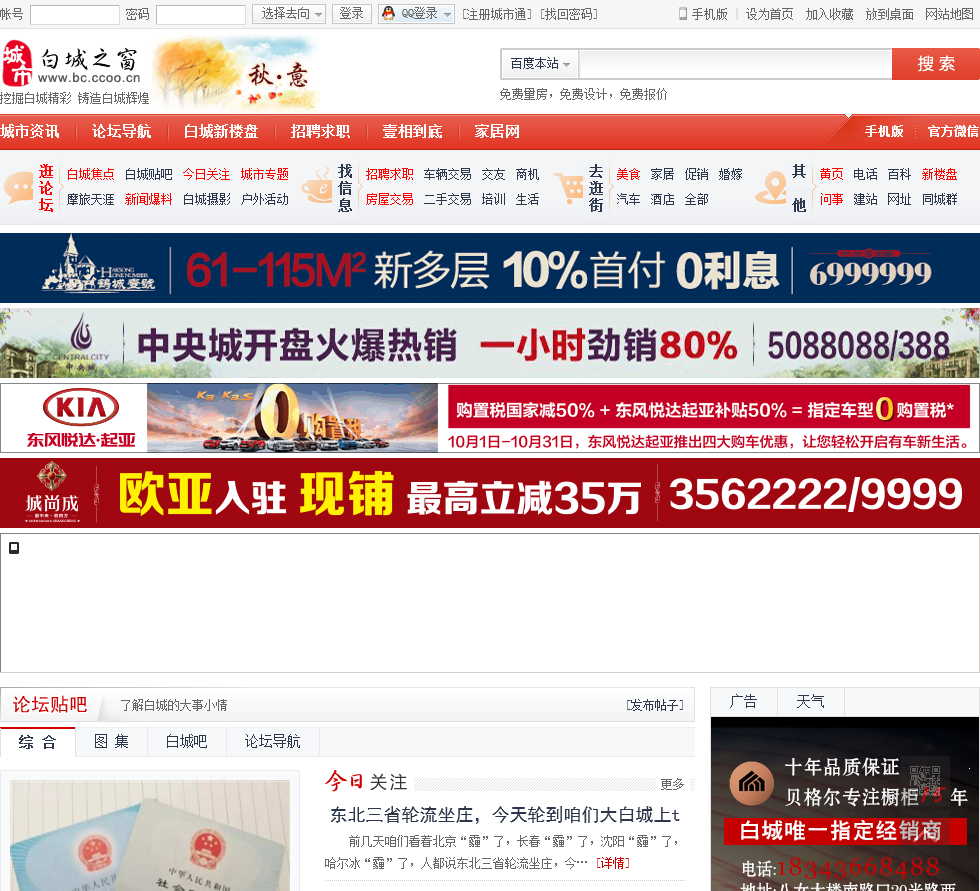The image size is (980, 891).
Task: Open the 百度本站 search scope dropdown
Action: click(x=539, y=64)
